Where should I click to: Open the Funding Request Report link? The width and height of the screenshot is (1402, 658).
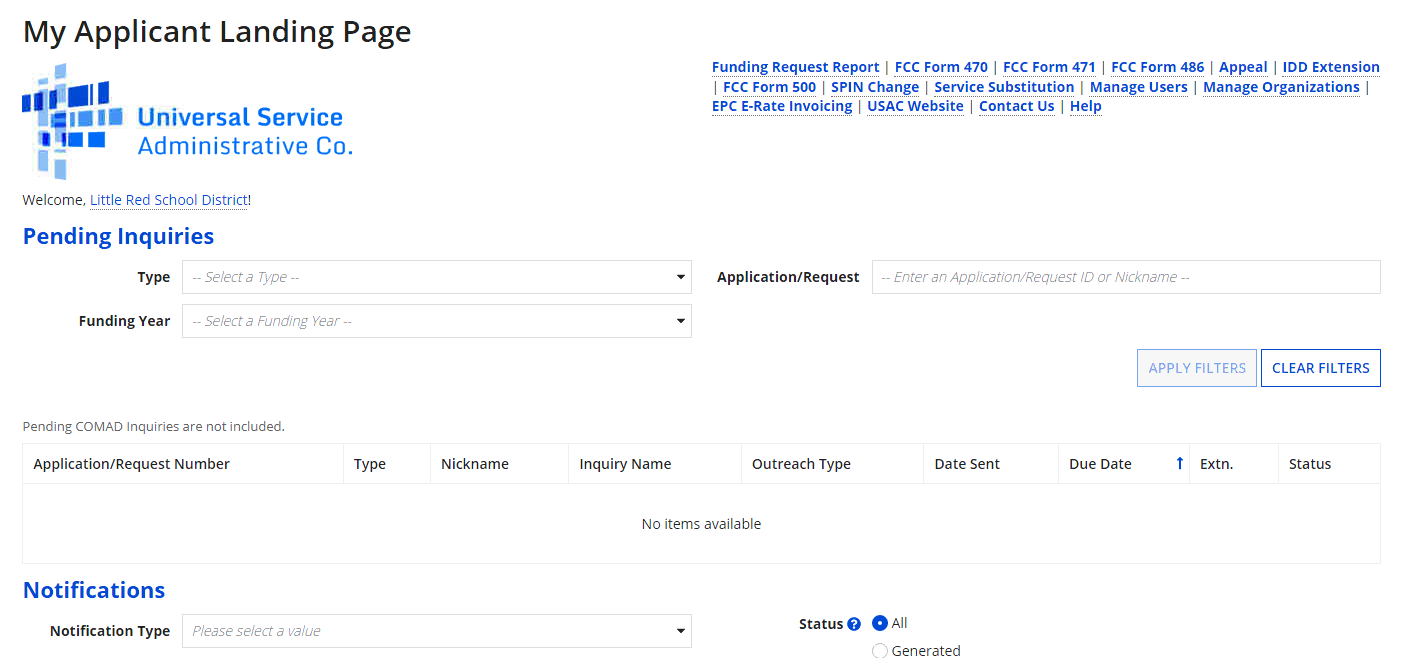coord(795,67)
